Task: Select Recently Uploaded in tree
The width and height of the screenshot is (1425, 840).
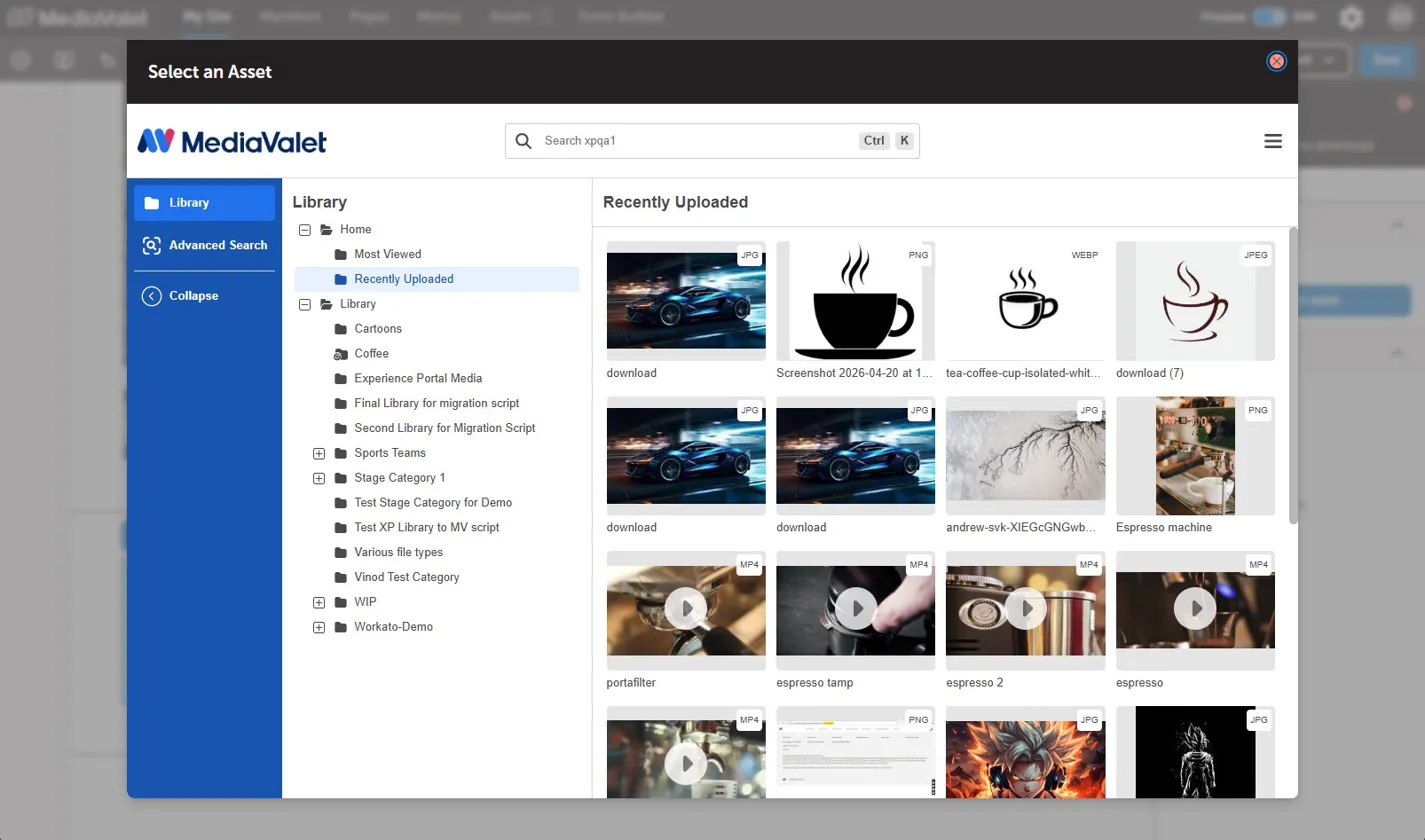Action: [404, 279]
